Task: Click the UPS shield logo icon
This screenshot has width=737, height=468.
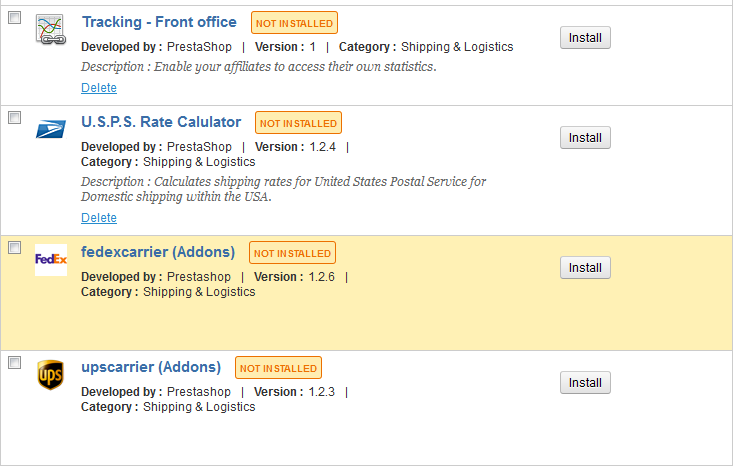Action: [50, 374]
